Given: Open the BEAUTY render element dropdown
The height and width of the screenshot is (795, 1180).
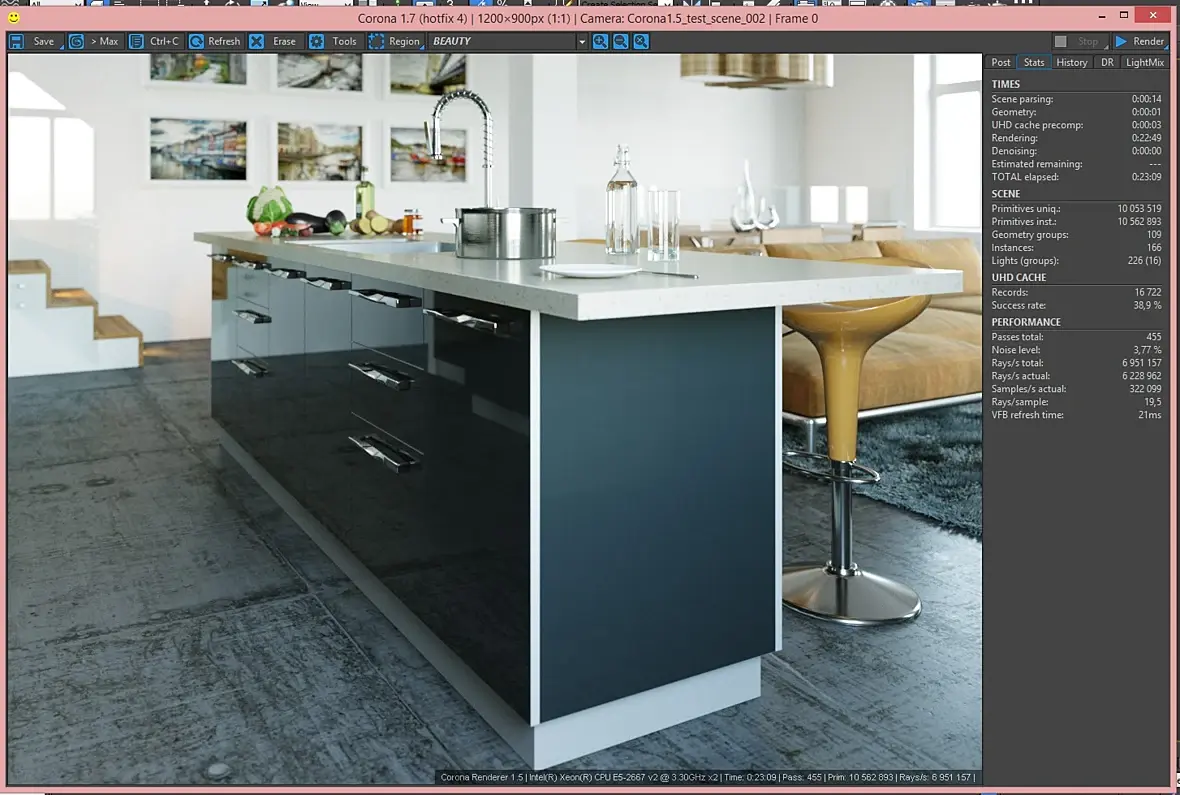Looking at the screenshot, I should click(x=507, y=41).
